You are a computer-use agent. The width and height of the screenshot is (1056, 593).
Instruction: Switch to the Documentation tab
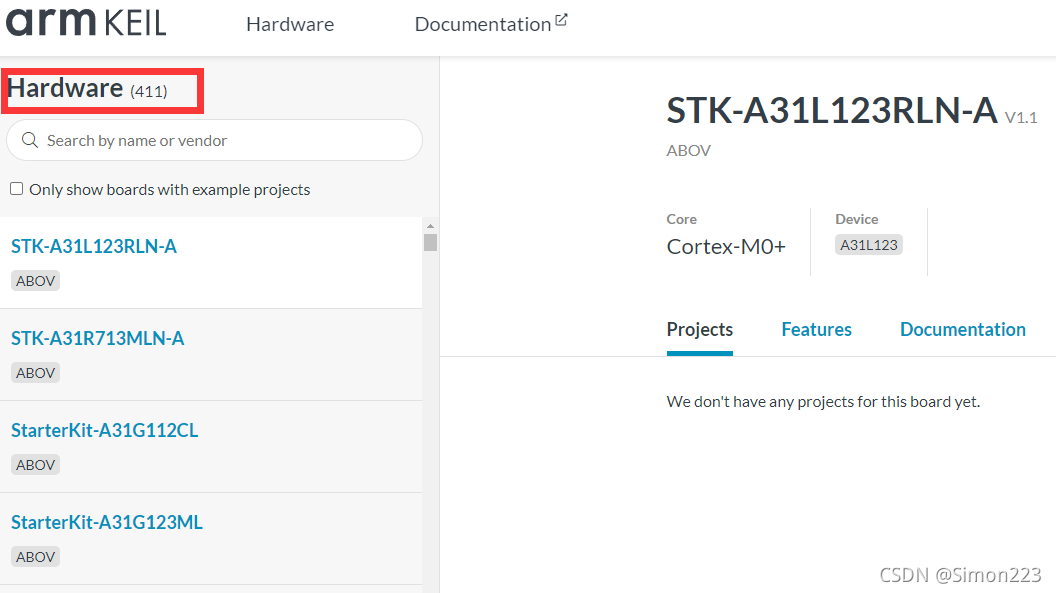pos(962,330)
